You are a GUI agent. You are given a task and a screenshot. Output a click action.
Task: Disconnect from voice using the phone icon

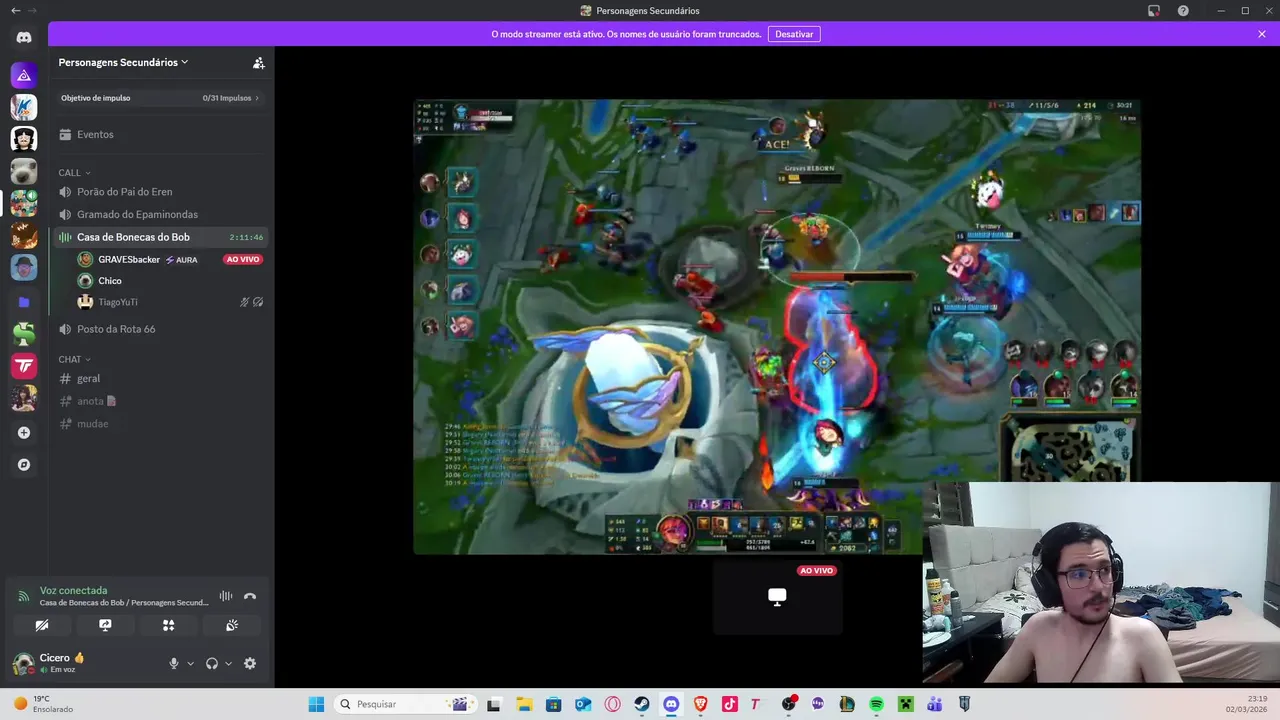click(250, 596)
